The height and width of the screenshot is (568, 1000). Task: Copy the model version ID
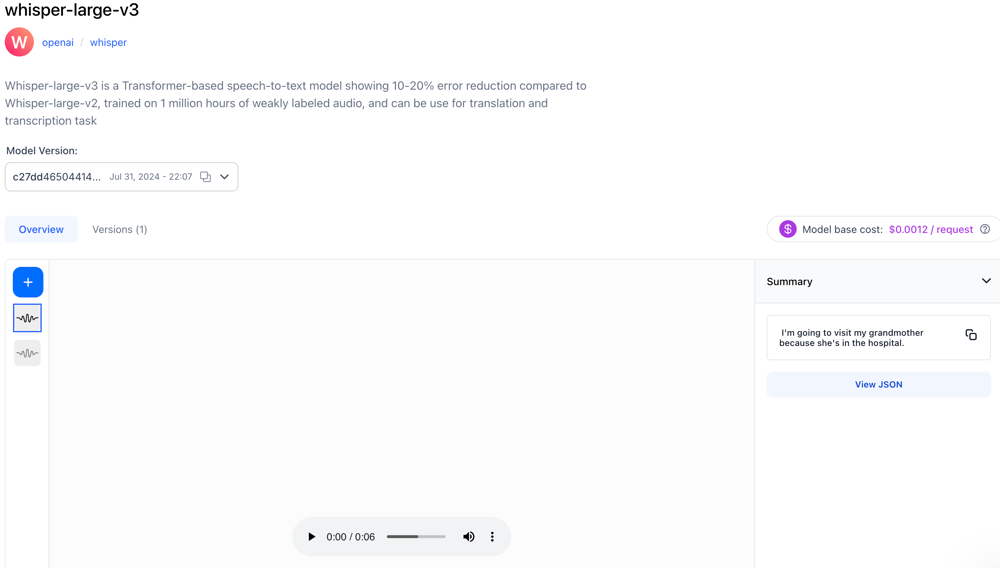click(x=205, y=177)
